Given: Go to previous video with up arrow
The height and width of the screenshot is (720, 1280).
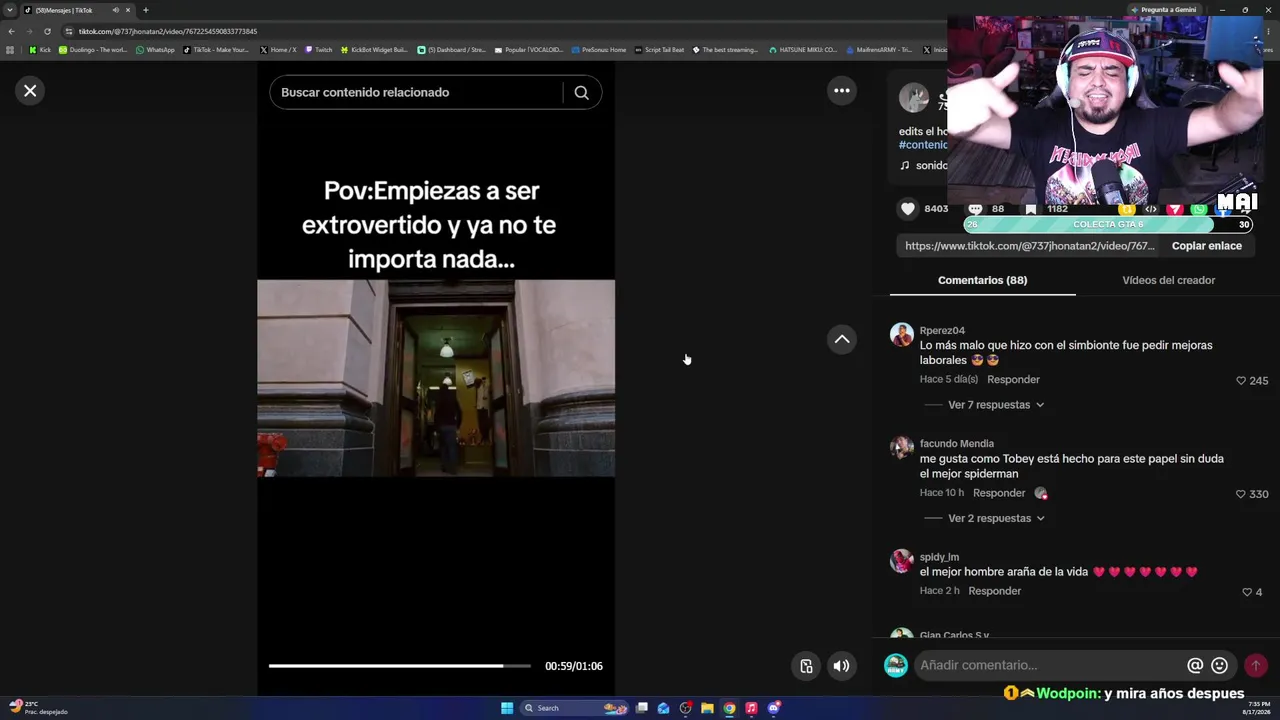Looking at the screenshot, I should (842, 339).
